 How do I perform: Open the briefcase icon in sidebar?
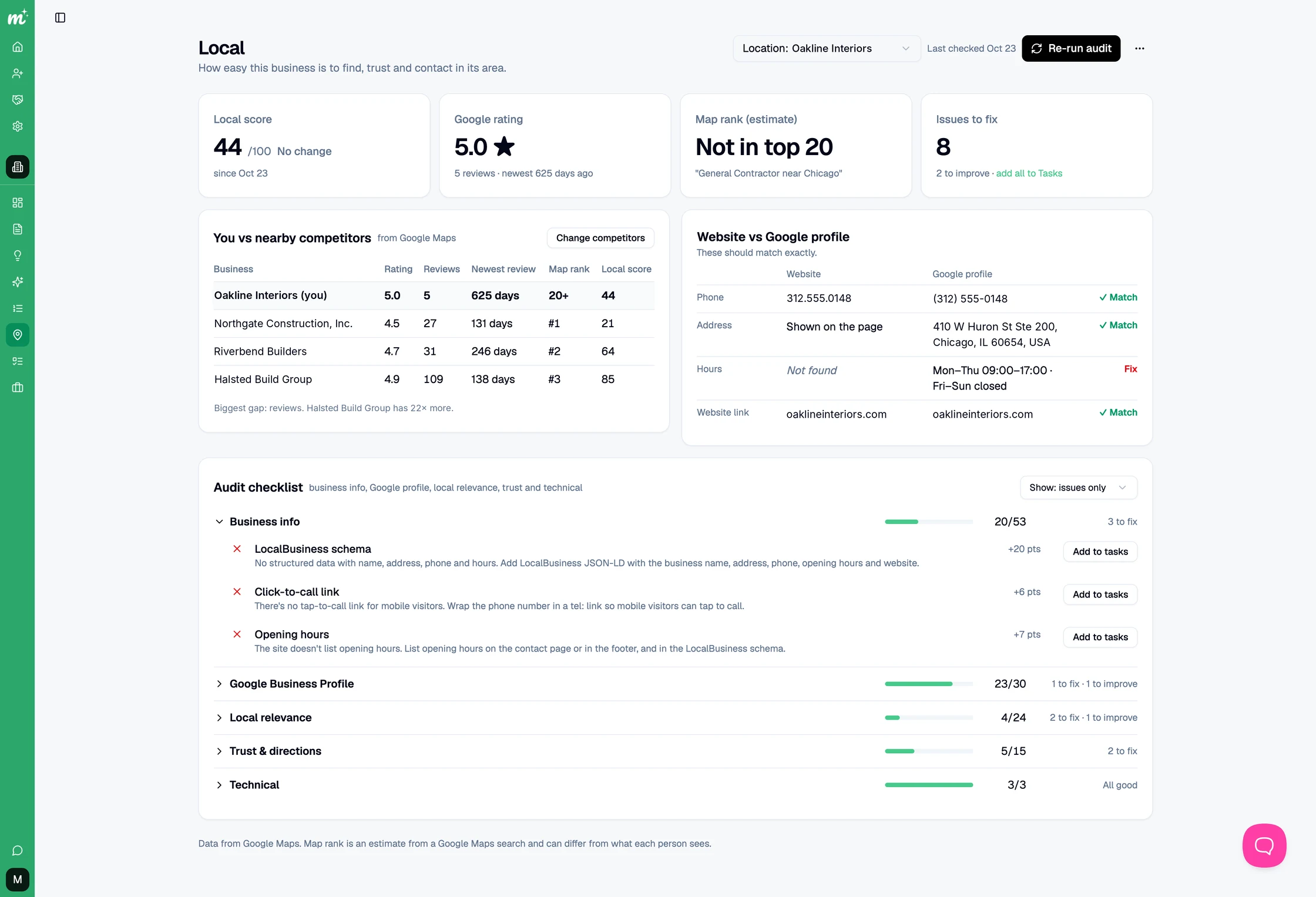pyautogui.click(x=18, y=388)
